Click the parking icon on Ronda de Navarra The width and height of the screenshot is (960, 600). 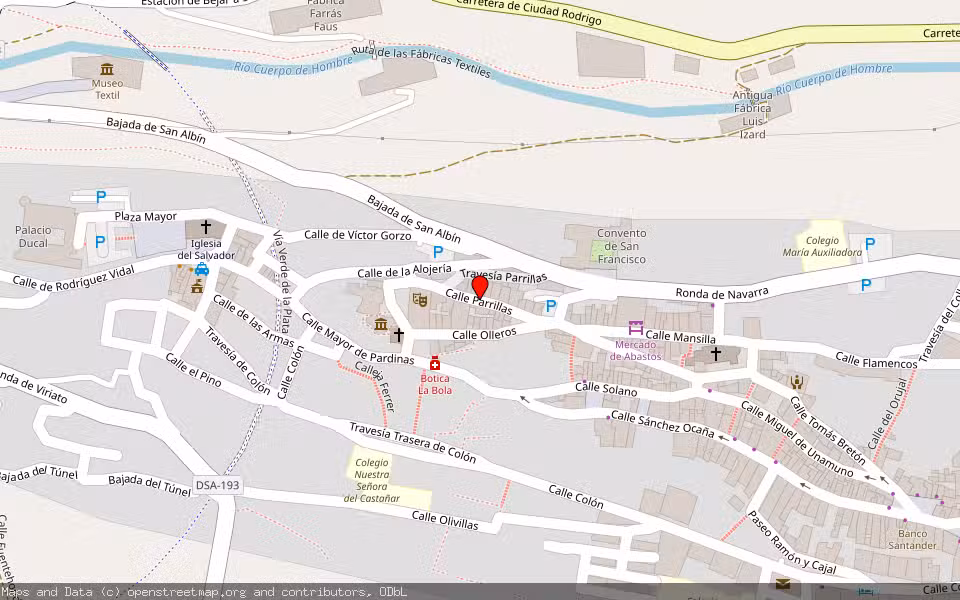(x=866, y=285)
